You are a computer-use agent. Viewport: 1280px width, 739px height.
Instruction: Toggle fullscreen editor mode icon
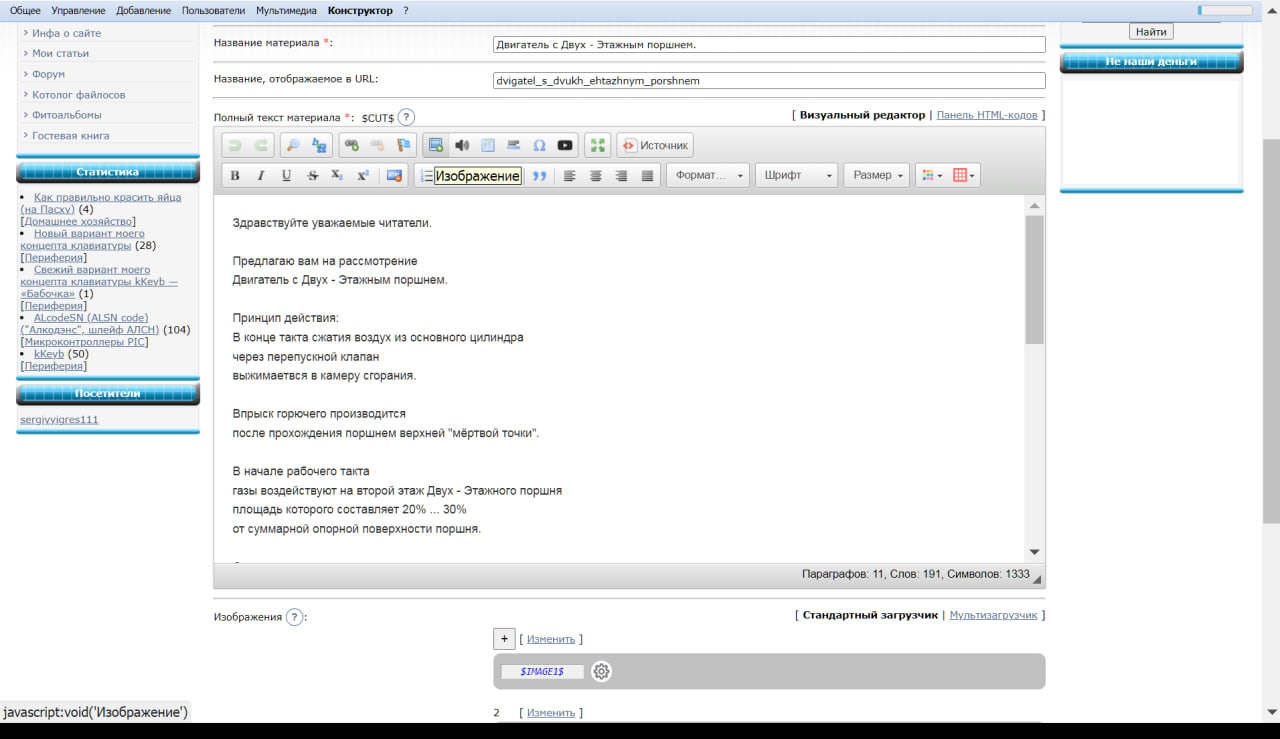coord(597,146)
